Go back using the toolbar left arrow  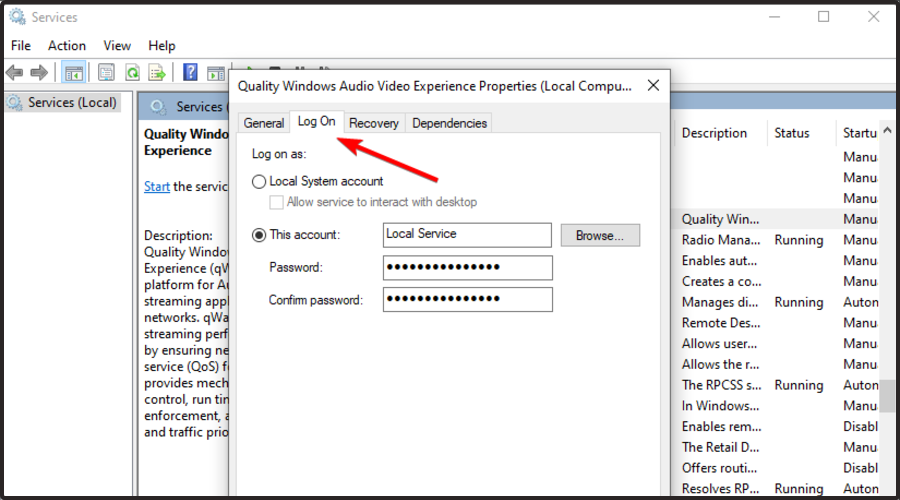point(14,73)
